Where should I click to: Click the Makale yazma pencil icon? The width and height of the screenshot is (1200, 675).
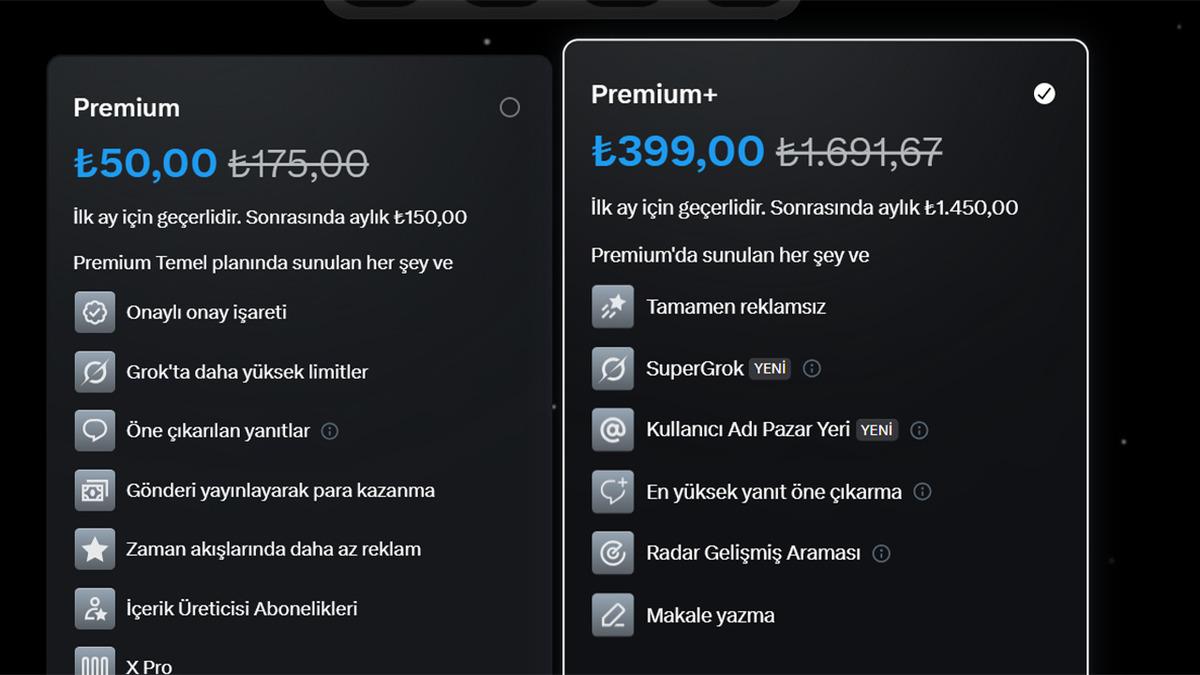pyautogui.click(x=612, y=615)
